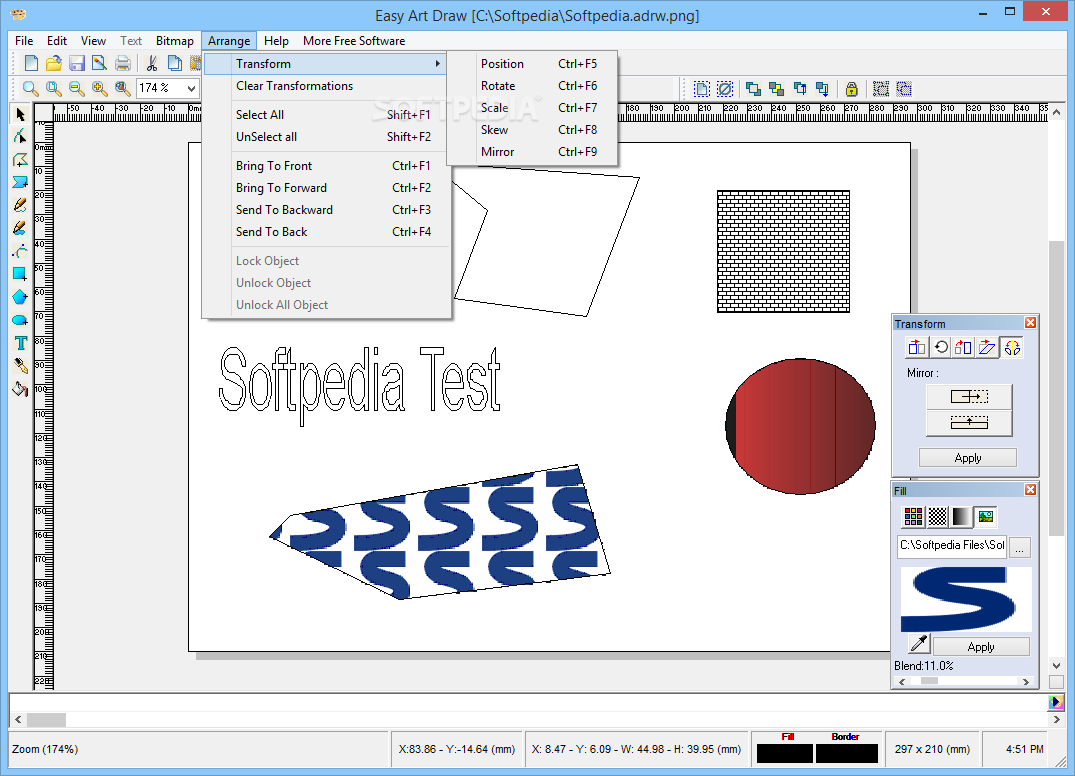The width and height of the screenshot is (1075, 776).
Task: Cut selection with the scissors icon
Action: coord(152,64)
